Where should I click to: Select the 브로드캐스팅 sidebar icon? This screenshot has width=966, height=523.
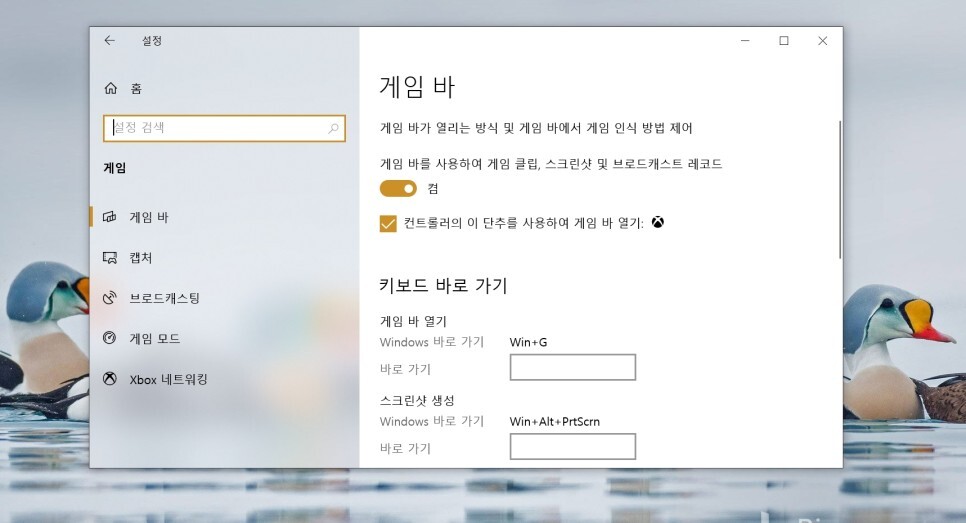(110, 298)
